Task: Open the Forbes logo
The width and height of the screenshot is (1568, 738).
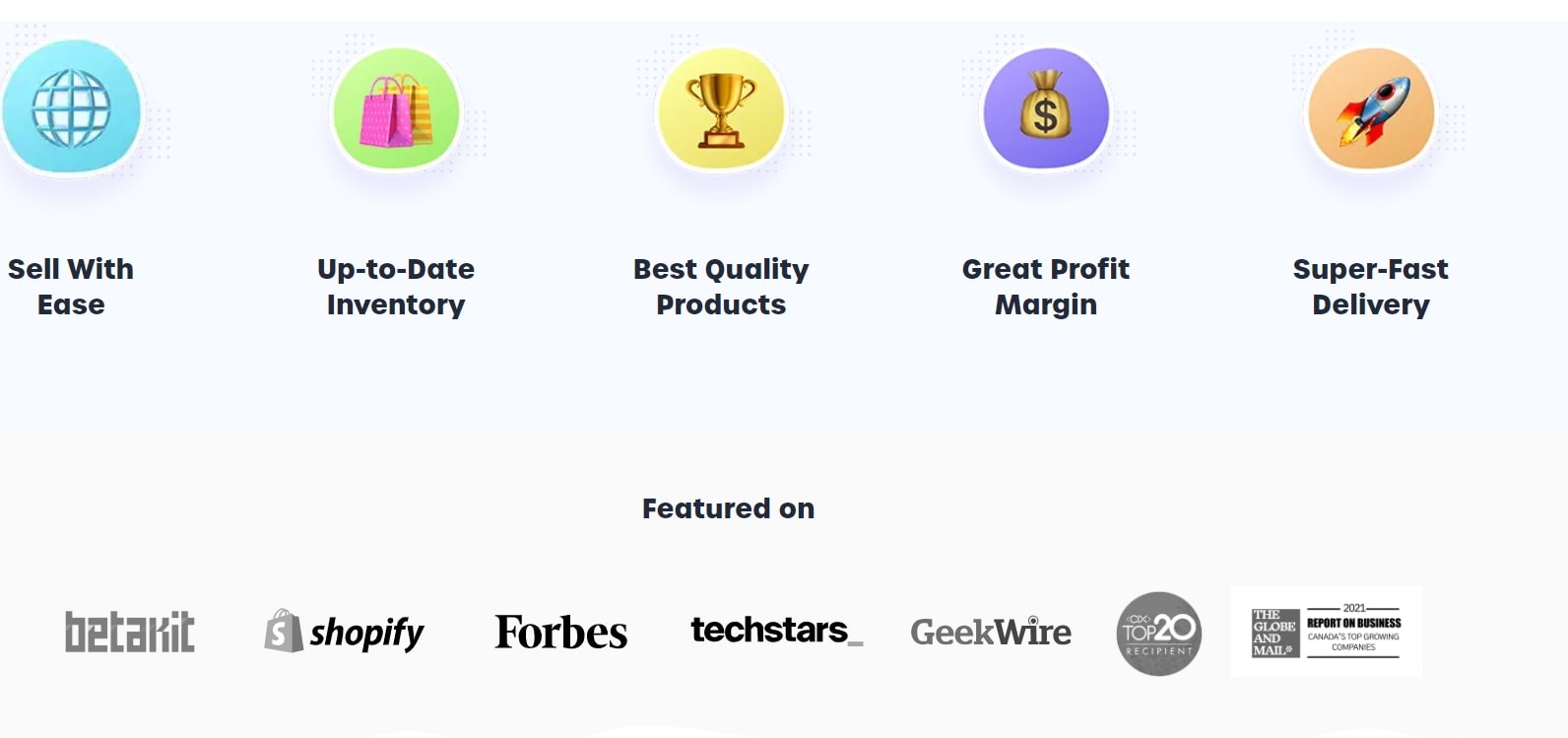Action: point(560,633)
